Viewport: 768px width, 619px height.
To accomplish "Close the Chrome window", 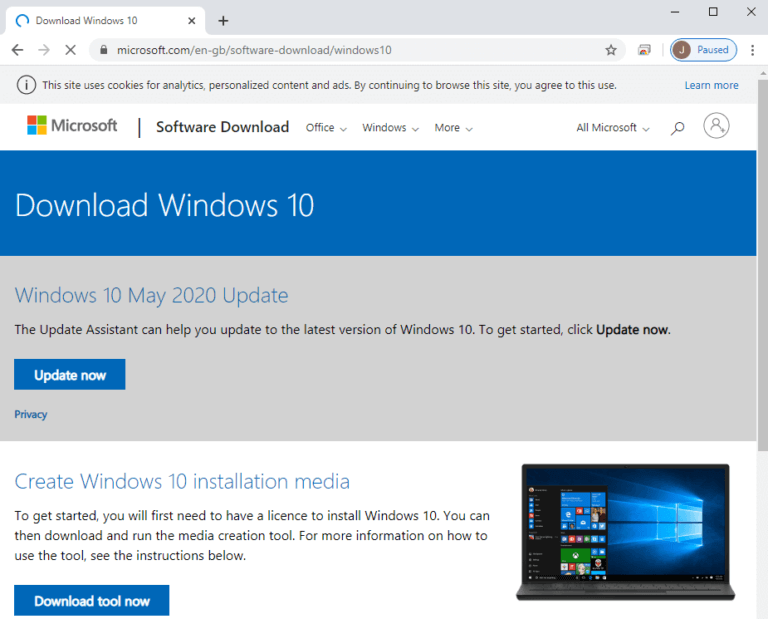I will [751, 12].
